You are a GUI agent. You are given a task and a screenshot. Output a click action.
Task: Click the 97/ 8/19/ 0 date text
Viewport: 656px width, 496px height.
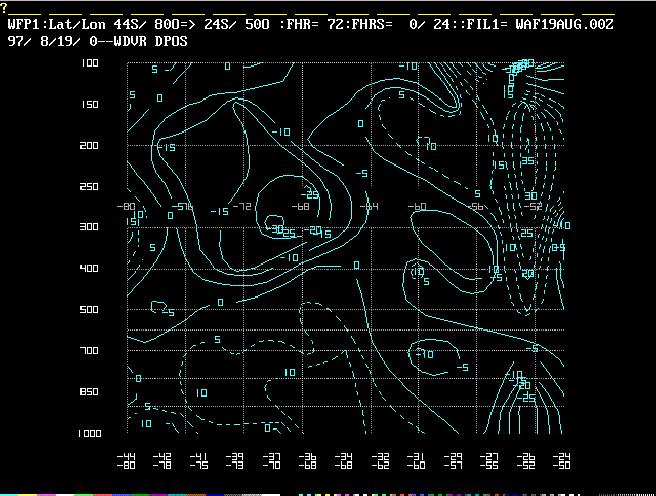pyautogui.click(x=53, y=41)
